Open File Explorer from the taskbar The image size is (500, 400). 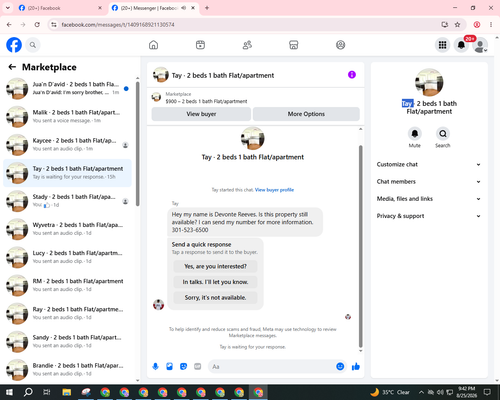pos(67,392)
